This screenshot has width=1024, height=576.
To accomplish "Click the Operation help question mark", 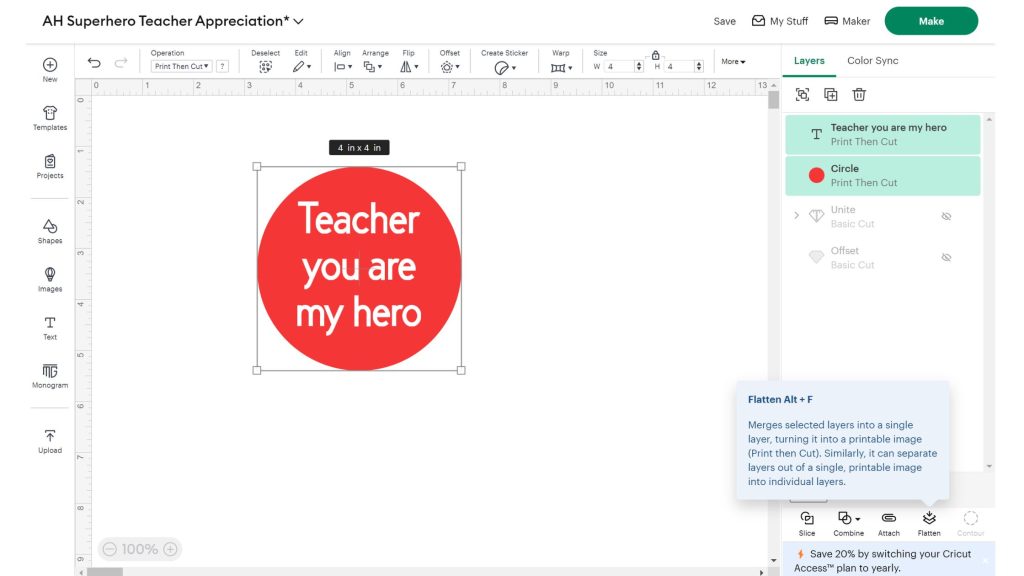I will click(222, 66).
